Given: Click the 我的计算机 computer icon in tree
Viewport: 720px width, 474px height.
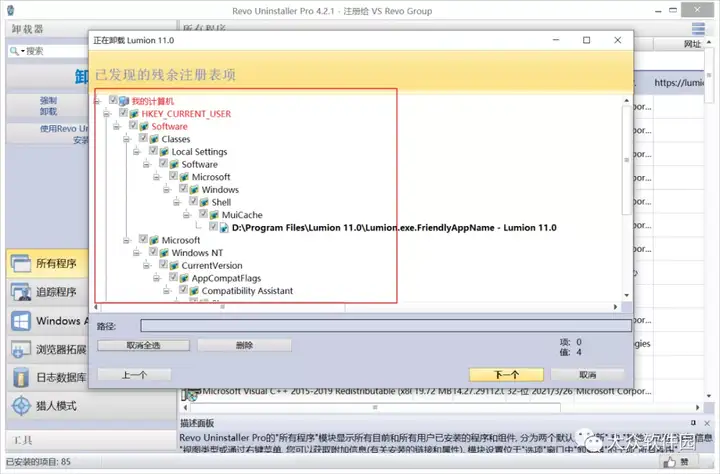Looking at the screenshot, I should click(x=124, y=101).
